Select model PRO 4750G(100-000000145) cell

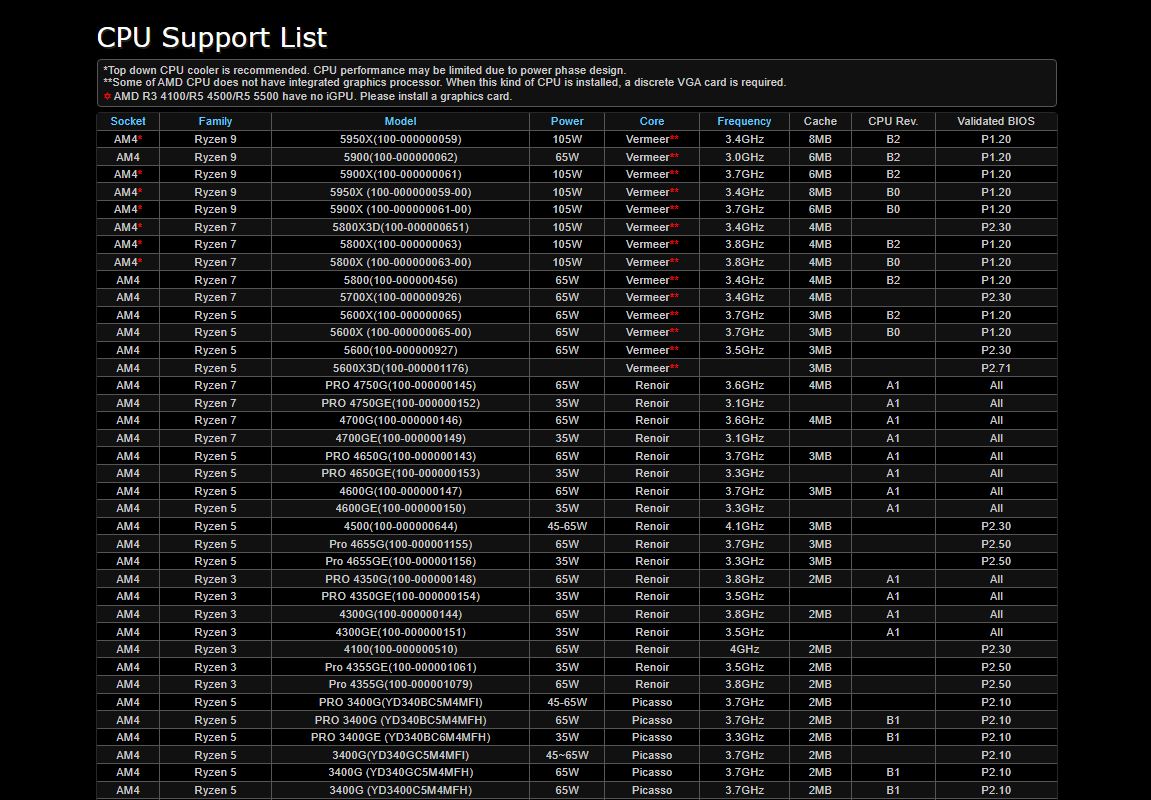point(400,385)
